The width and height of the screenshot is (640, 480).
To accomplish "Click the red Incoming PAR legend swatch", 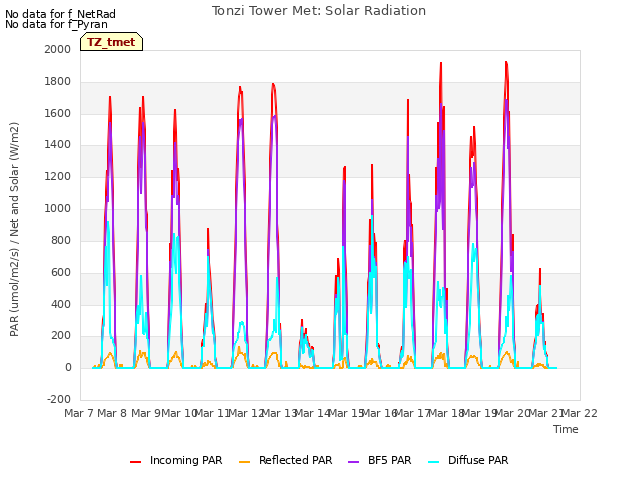I will (x=136, y=462).
